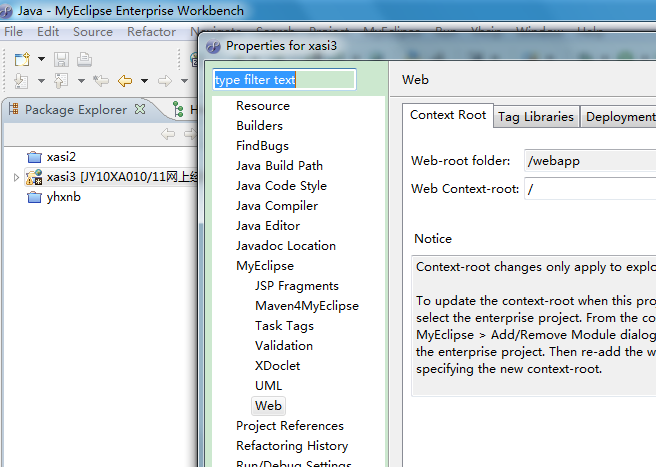Select Project References page
This screenshot has height=467, width=656.
tap(290, 426)
